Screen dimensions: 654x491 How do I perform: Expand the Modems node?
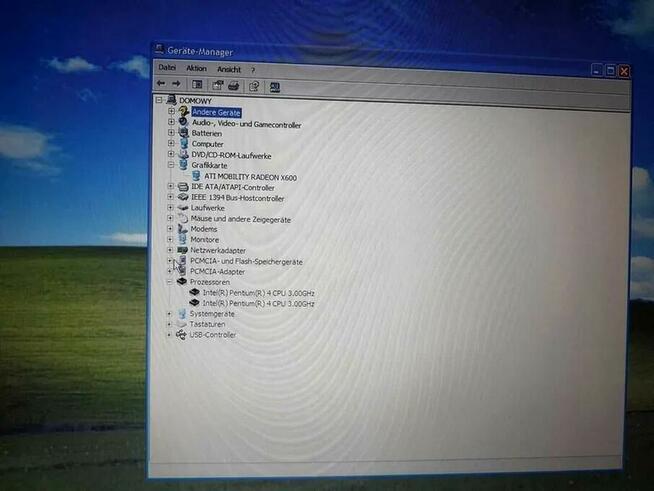(170, 229)
